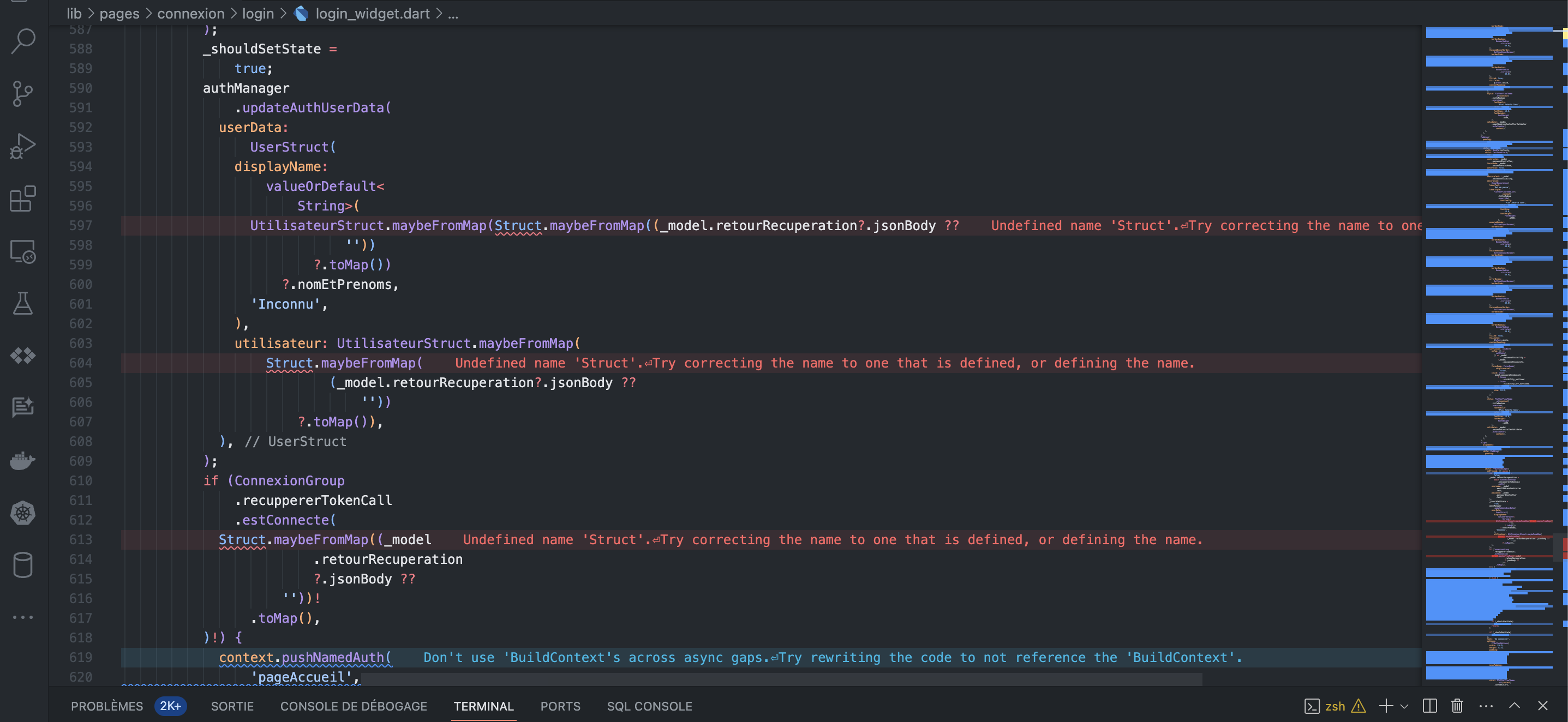This screenshot has width=1568, height=722.
Task: Click the underlined Struct on line 597
Action: (x=518, y=226)
